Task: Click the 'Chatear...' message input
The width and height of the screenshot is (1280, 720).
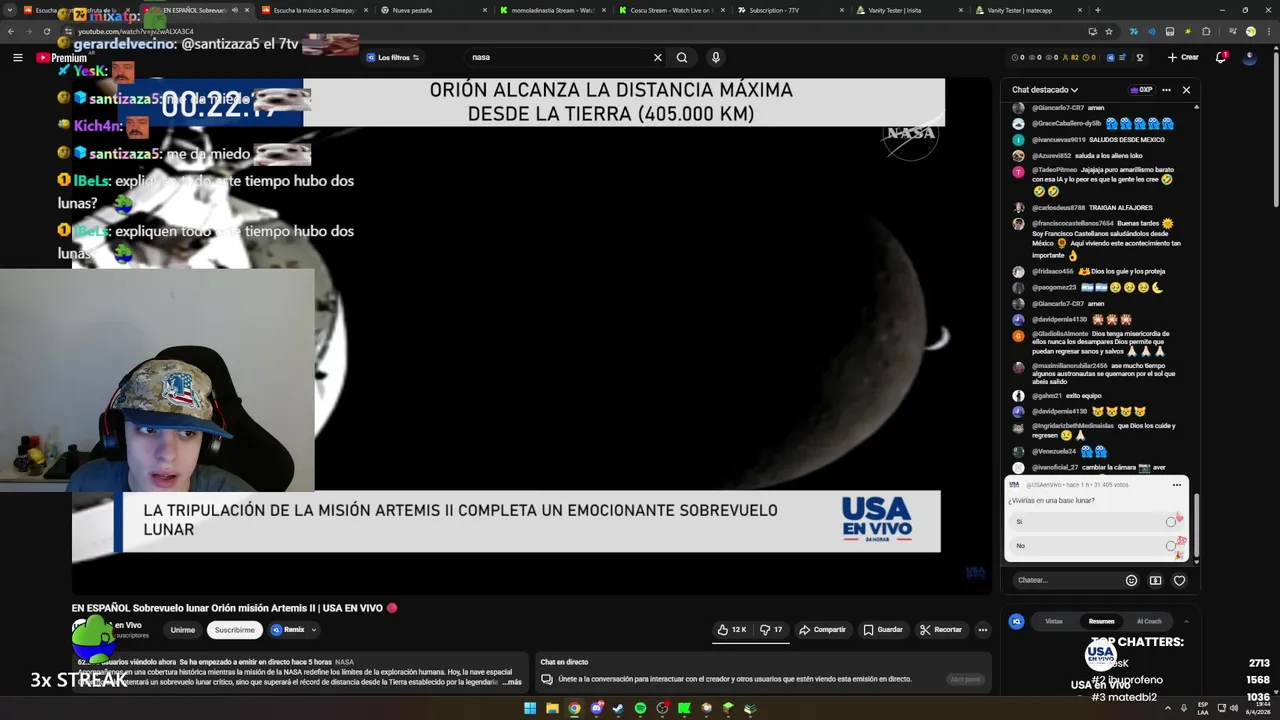Action: click(x=1065, y=580)
